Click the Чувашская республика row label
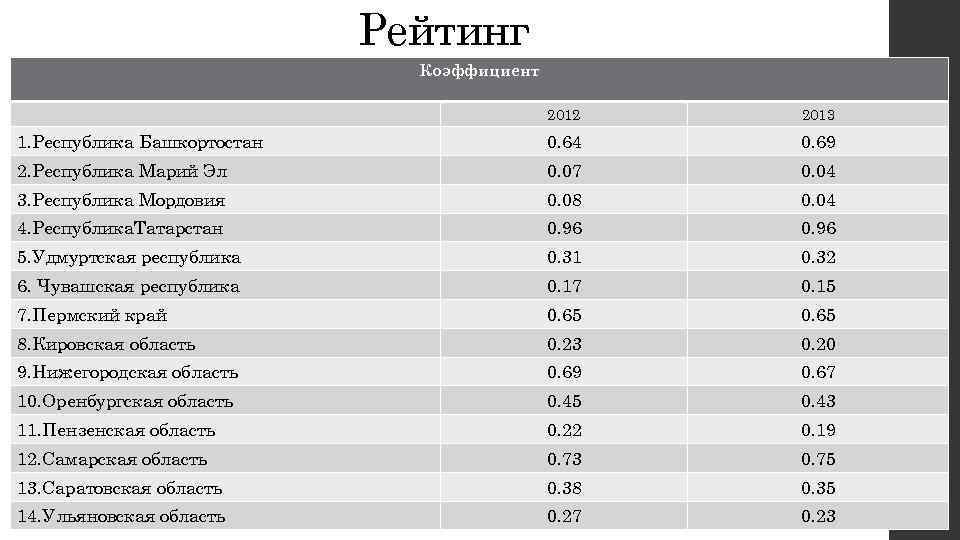The image size is (960, 540). coord(129,287)
